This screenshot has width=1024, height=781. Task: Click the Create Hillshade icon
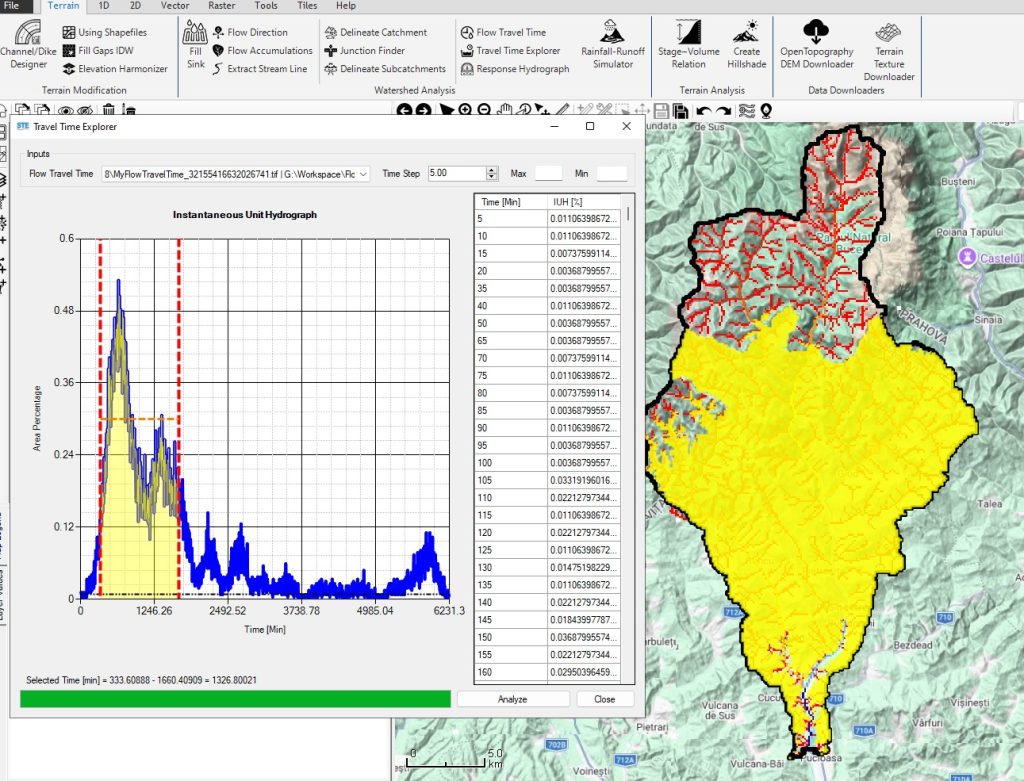[746, 46]
